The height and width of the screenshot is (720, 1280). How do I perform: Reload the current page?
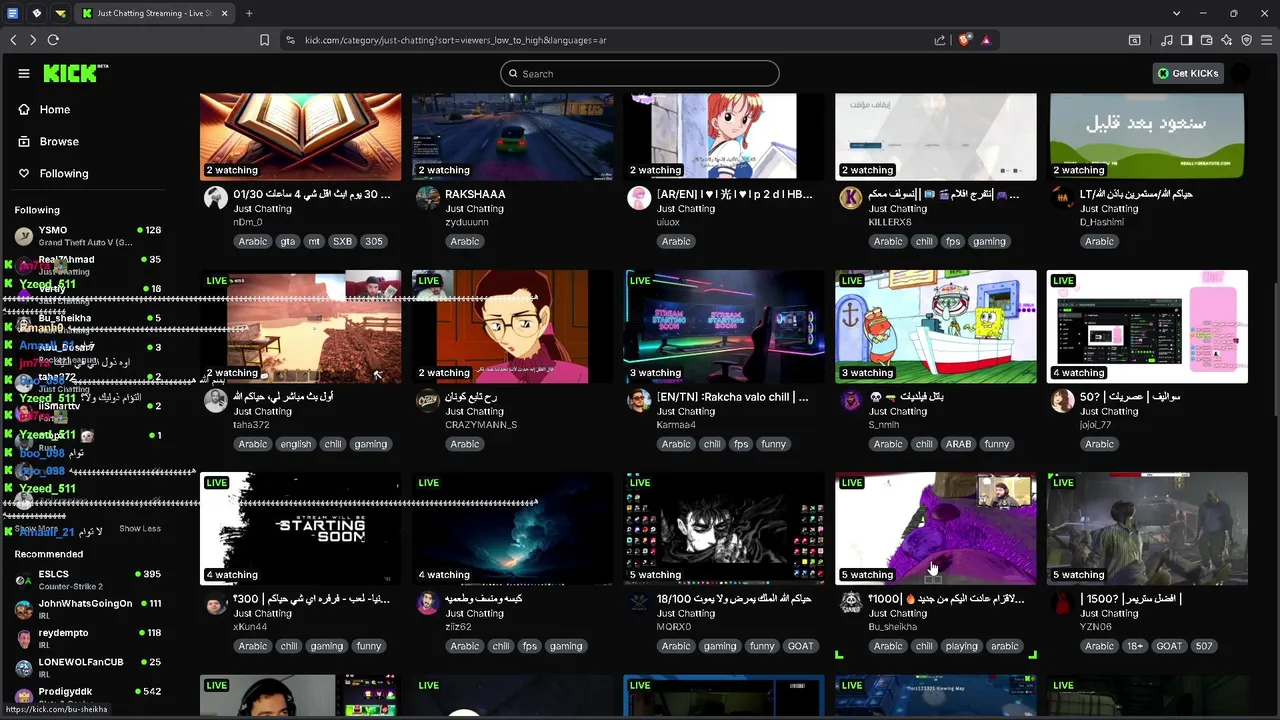(53, 40)
